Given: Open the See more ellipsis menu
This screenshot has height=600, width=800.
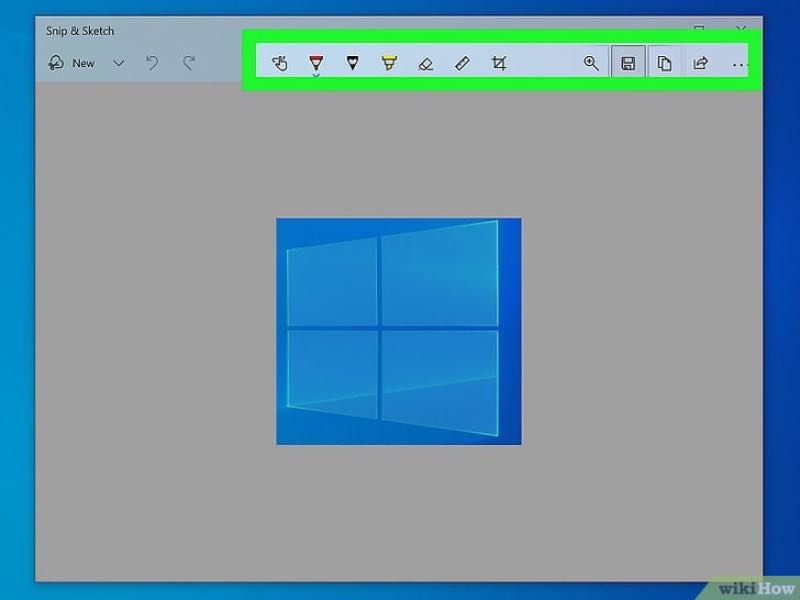Looking at the screenshot, I should click(739, 65).
